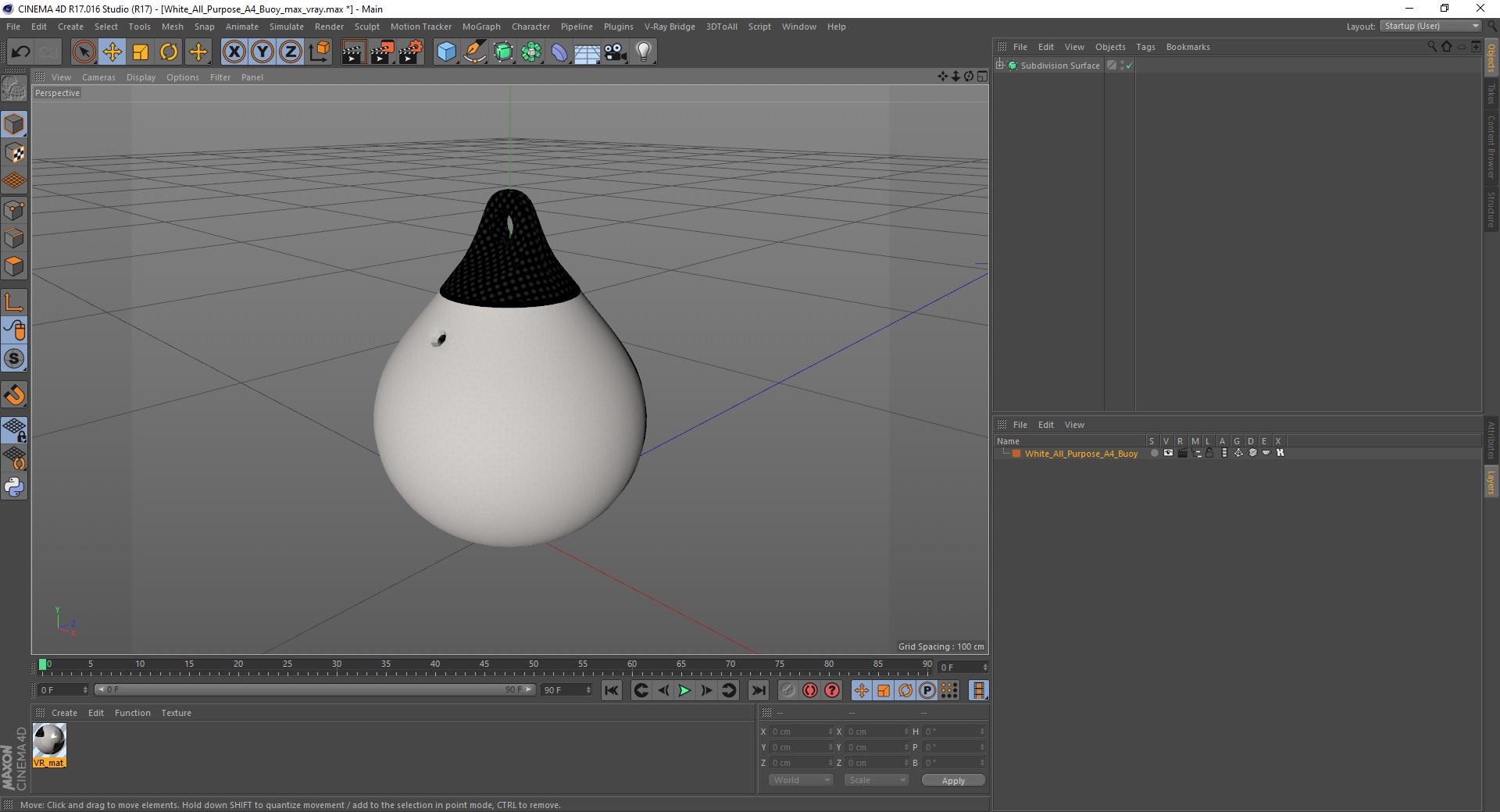Image resolution: width=1500 pixels, height=812 pixels.
Task: Click the Object Manager search icon
Action: [x=1431, y=47]
